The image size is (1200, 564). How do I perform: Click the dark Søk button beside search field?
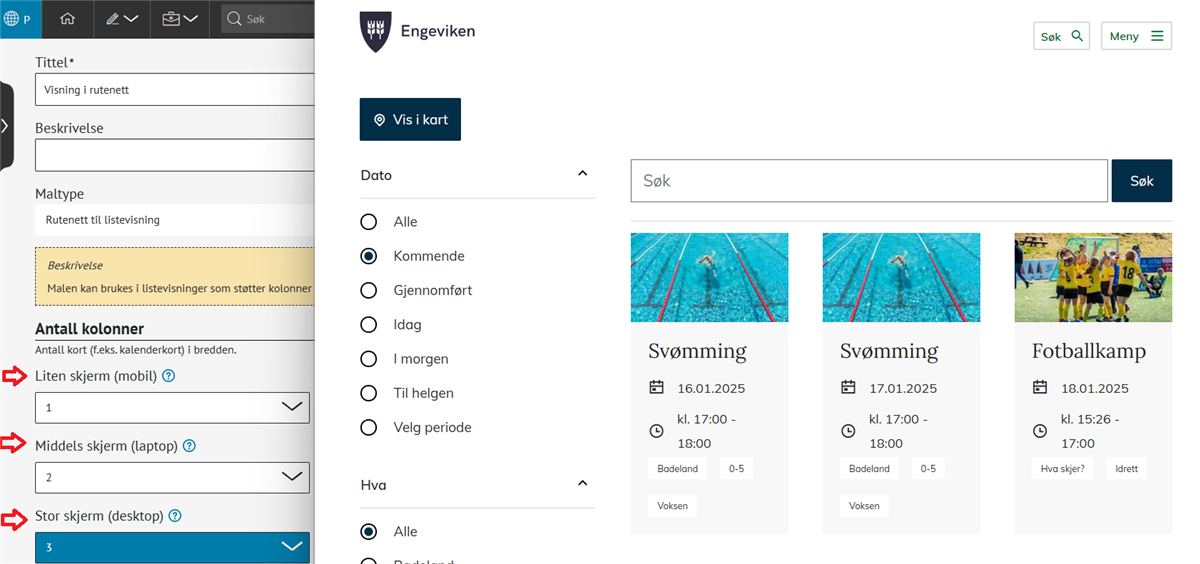[1141, 181]
